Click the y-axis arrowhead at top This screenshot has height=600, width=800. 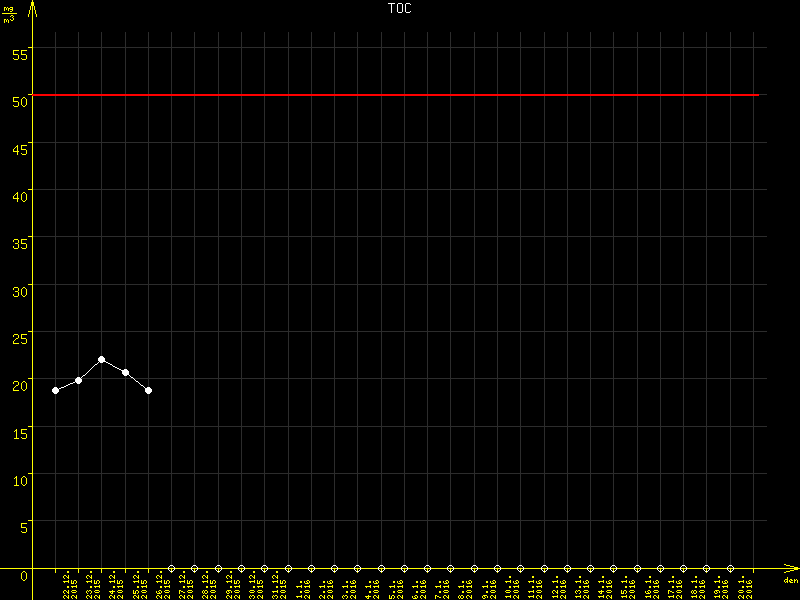click(x=33, y=8)
